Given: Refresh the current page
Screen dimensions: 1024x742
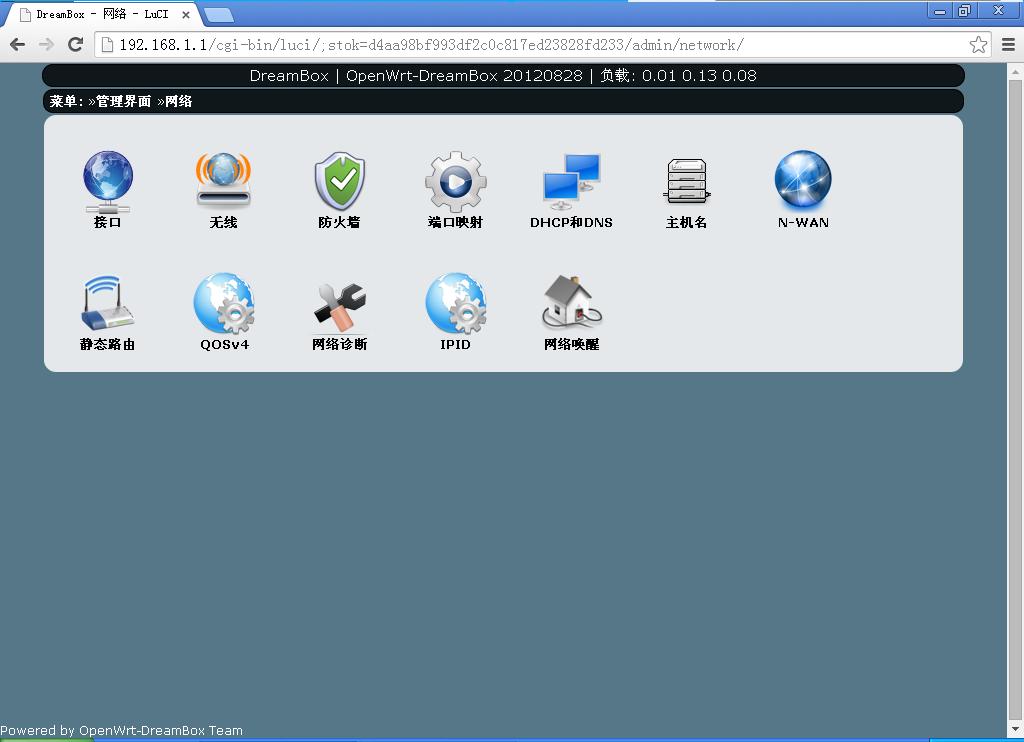Looking at the screenshot, I should pyautogui.click(x=76, y=44).
